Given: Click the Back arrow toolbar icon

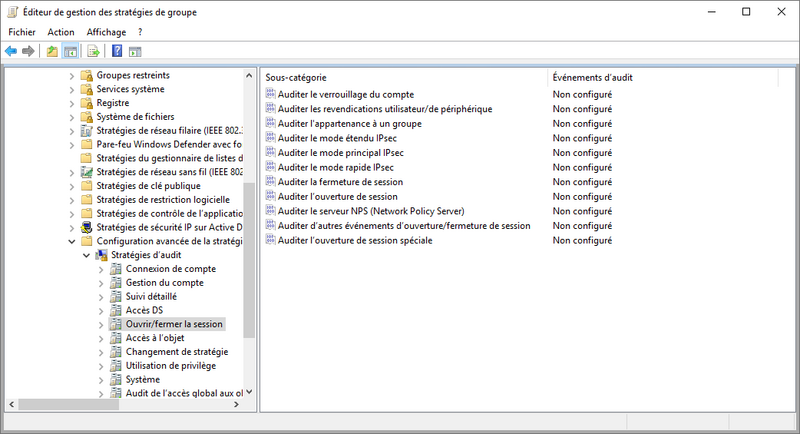Looking at the screenshot, I should point(11,51).
